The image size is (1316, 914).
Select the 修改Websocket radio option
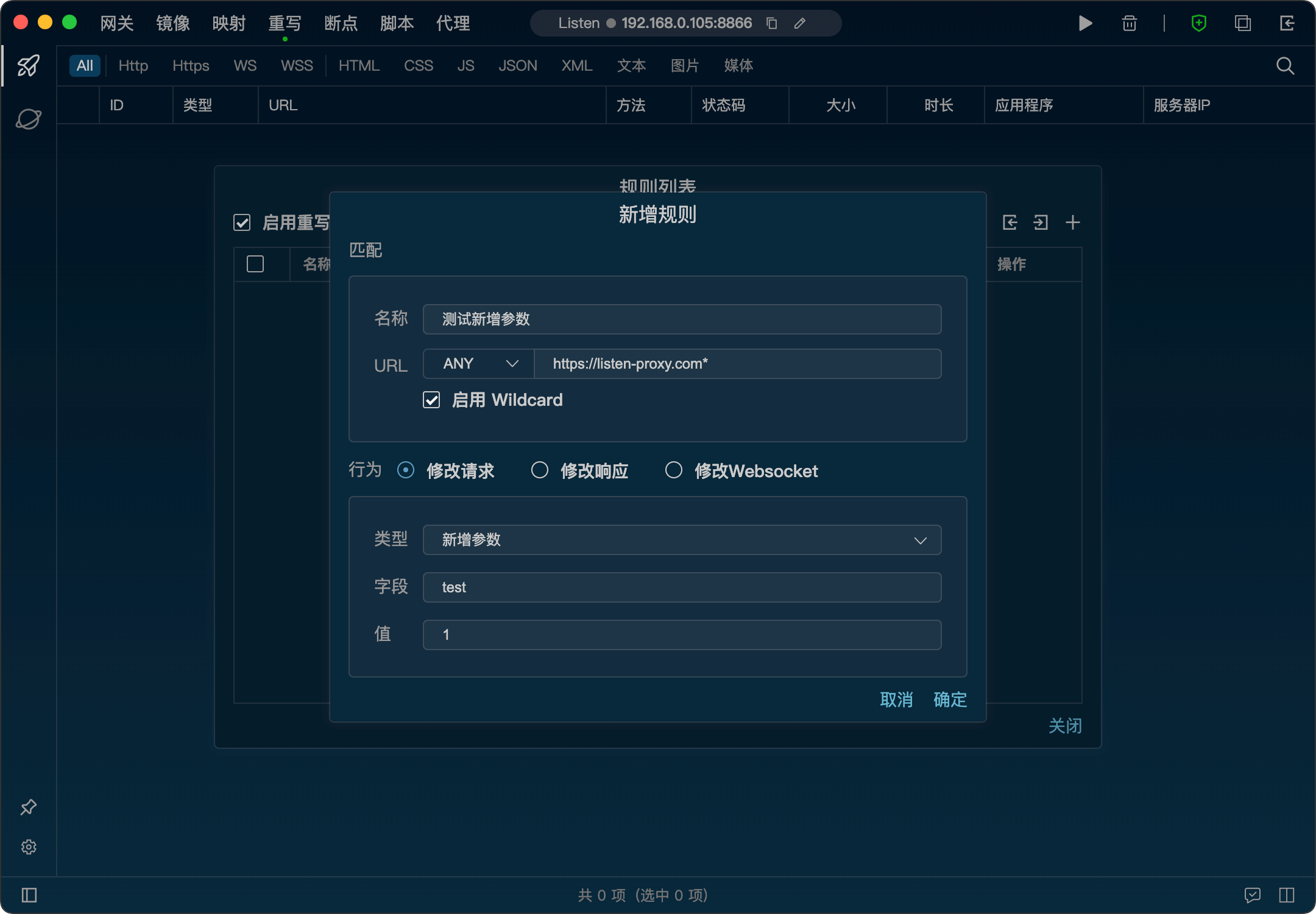[674, 470]
